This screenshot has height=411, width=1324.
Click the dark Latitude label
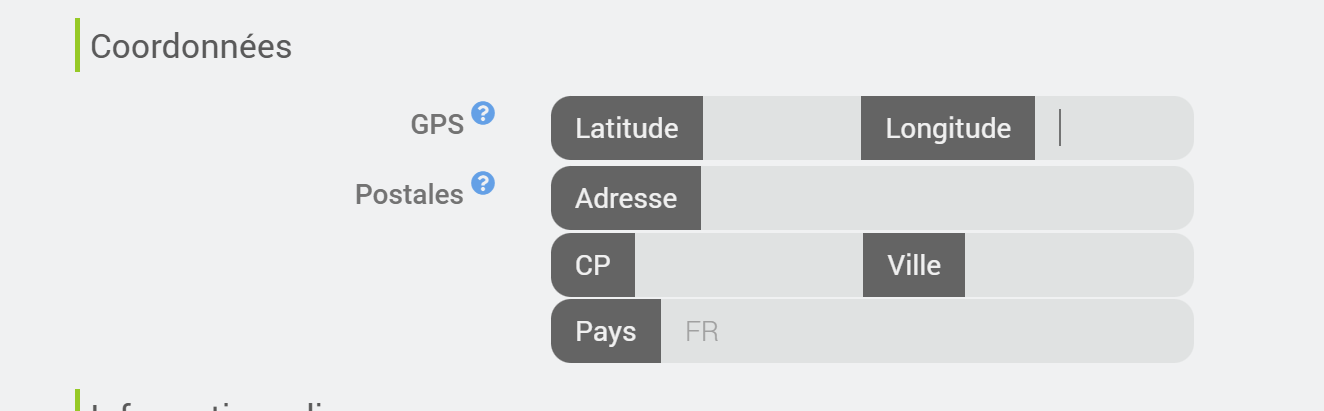click(627, 128)
